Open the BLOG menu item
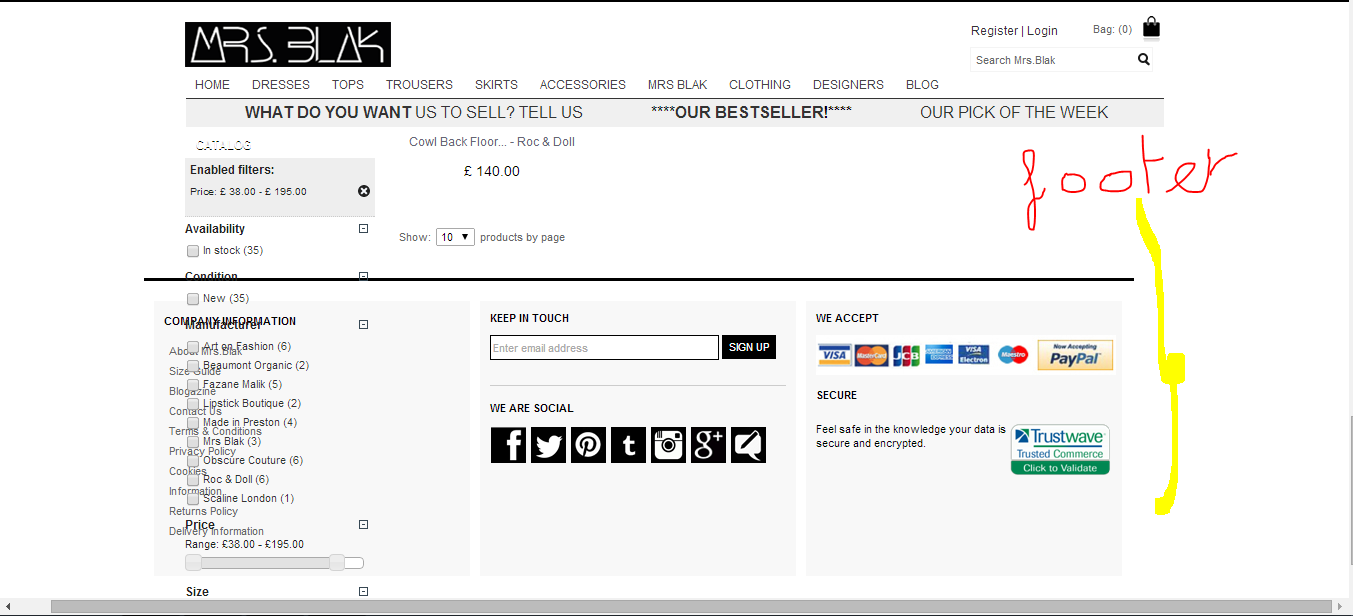The image size is (1353, 616). pyautogui.click(x=922, y=85)
